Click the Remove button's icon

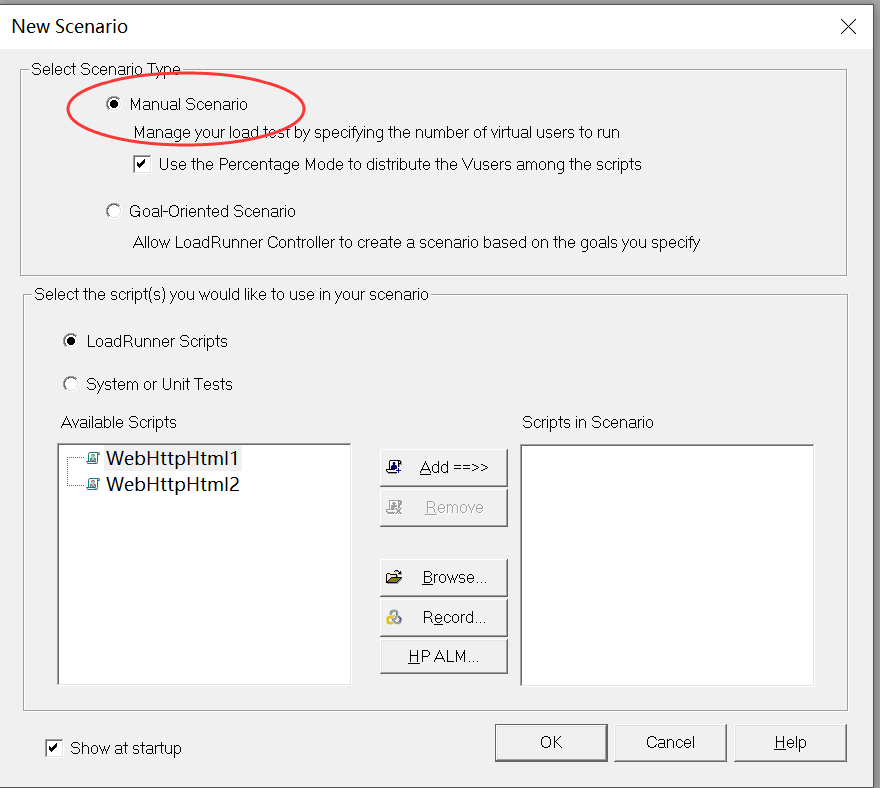(394, 507)
